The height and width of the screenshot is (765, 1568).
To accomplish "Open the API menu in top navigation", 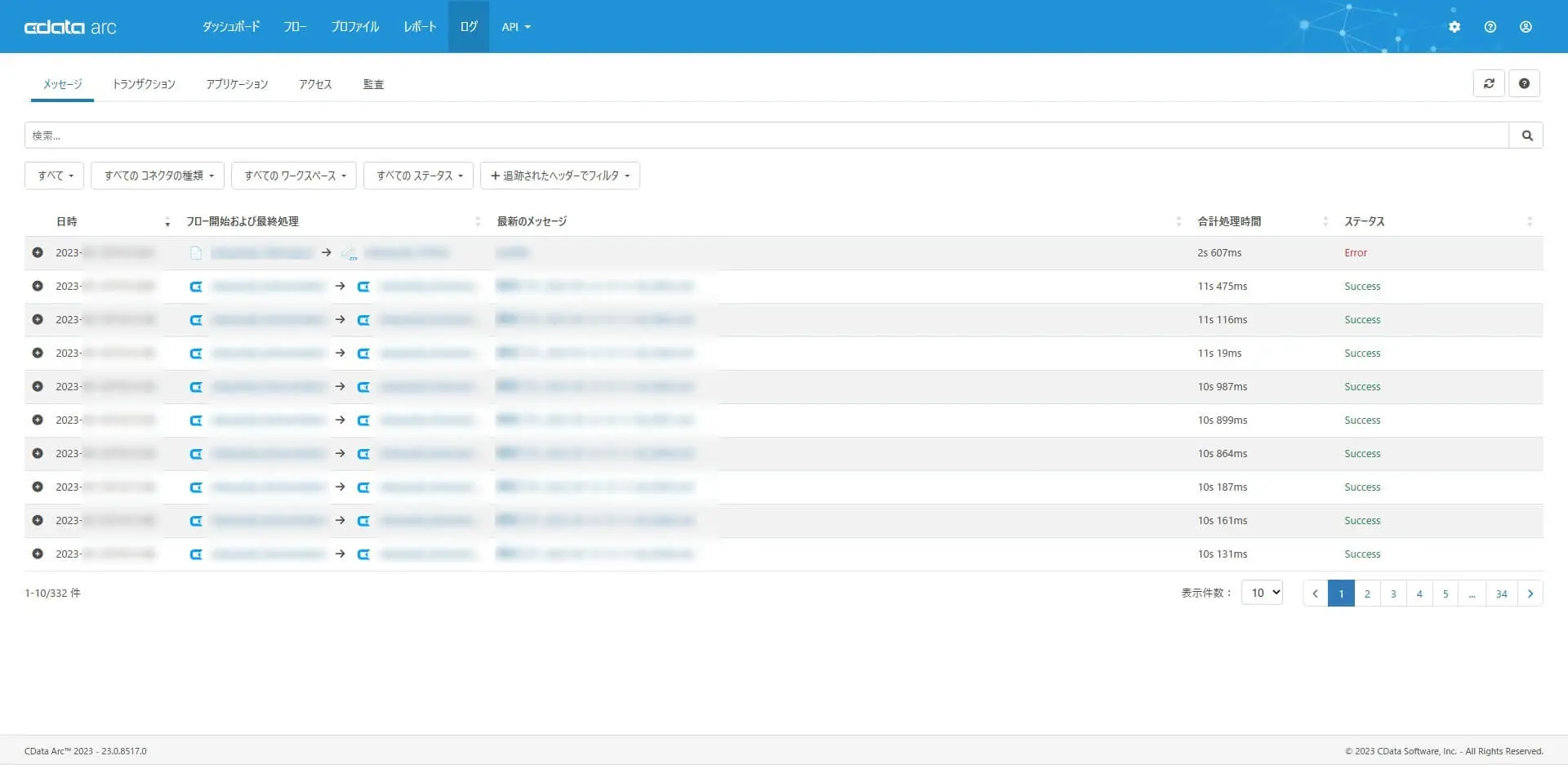I will point(515,27).
